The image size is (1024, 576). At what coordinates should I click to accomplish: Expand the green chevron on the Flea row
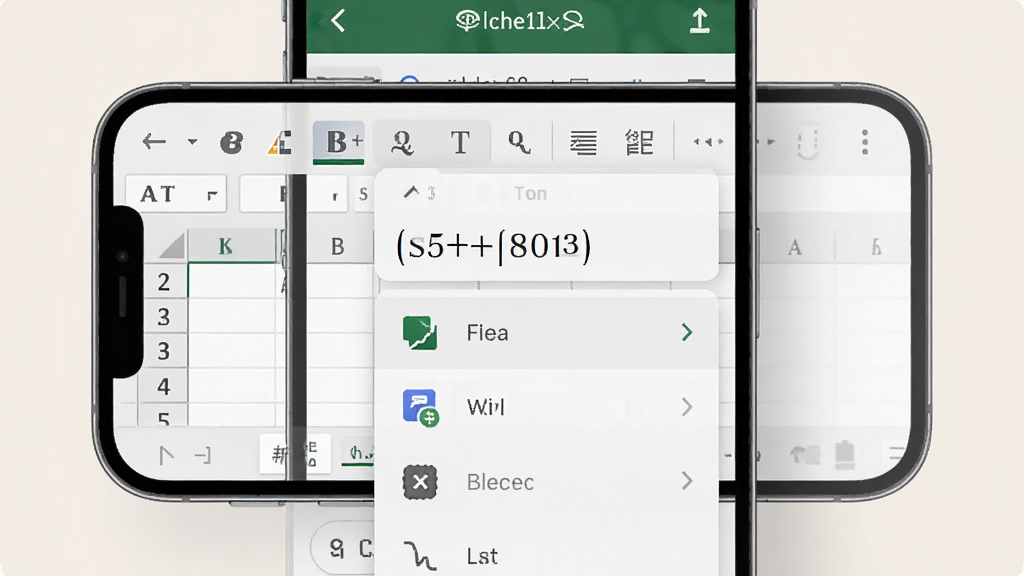[x=686, y=332]
